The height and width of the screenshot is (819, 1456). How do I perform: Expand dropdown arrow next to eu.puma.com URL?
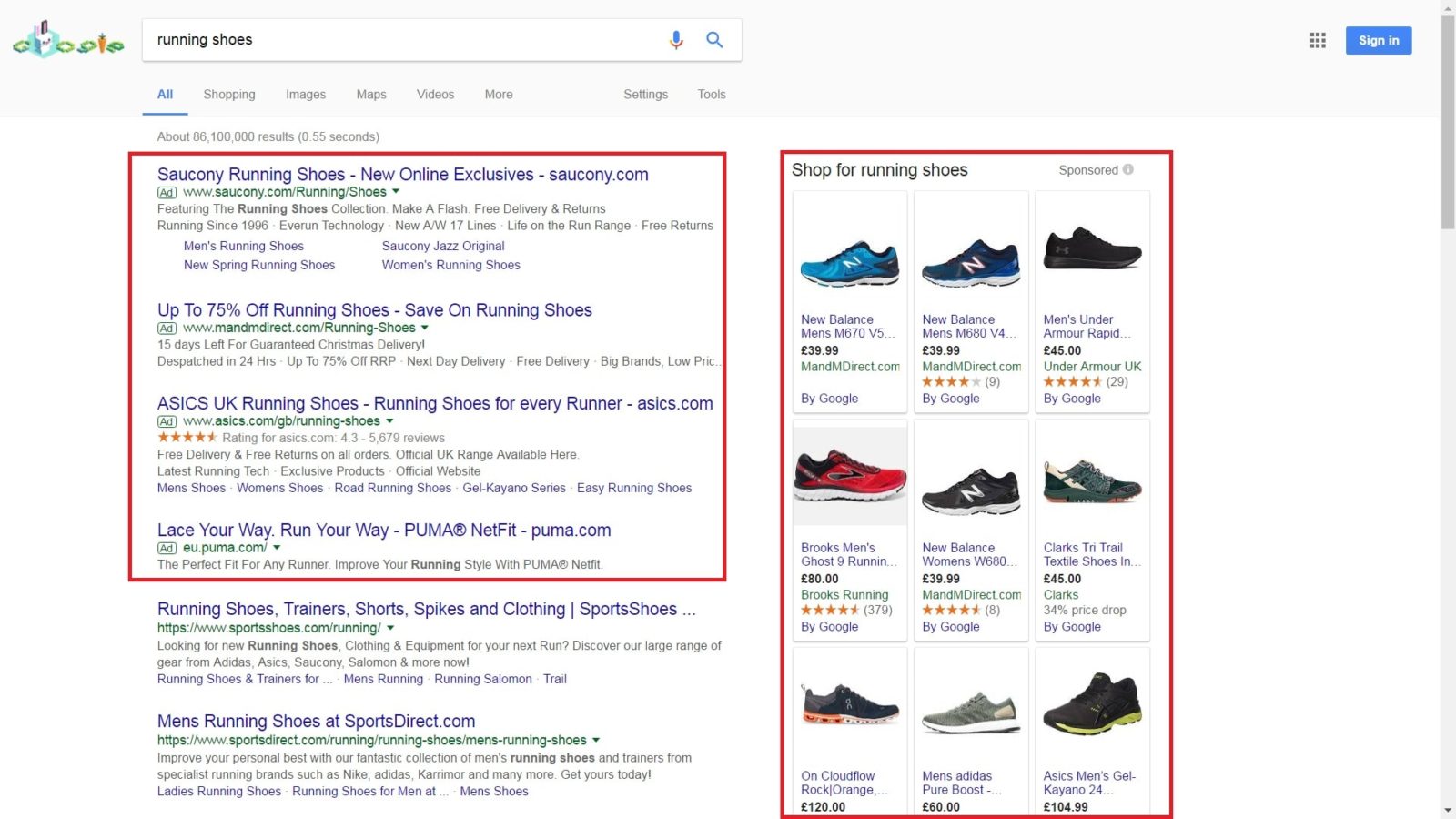[x=277, y=548]
